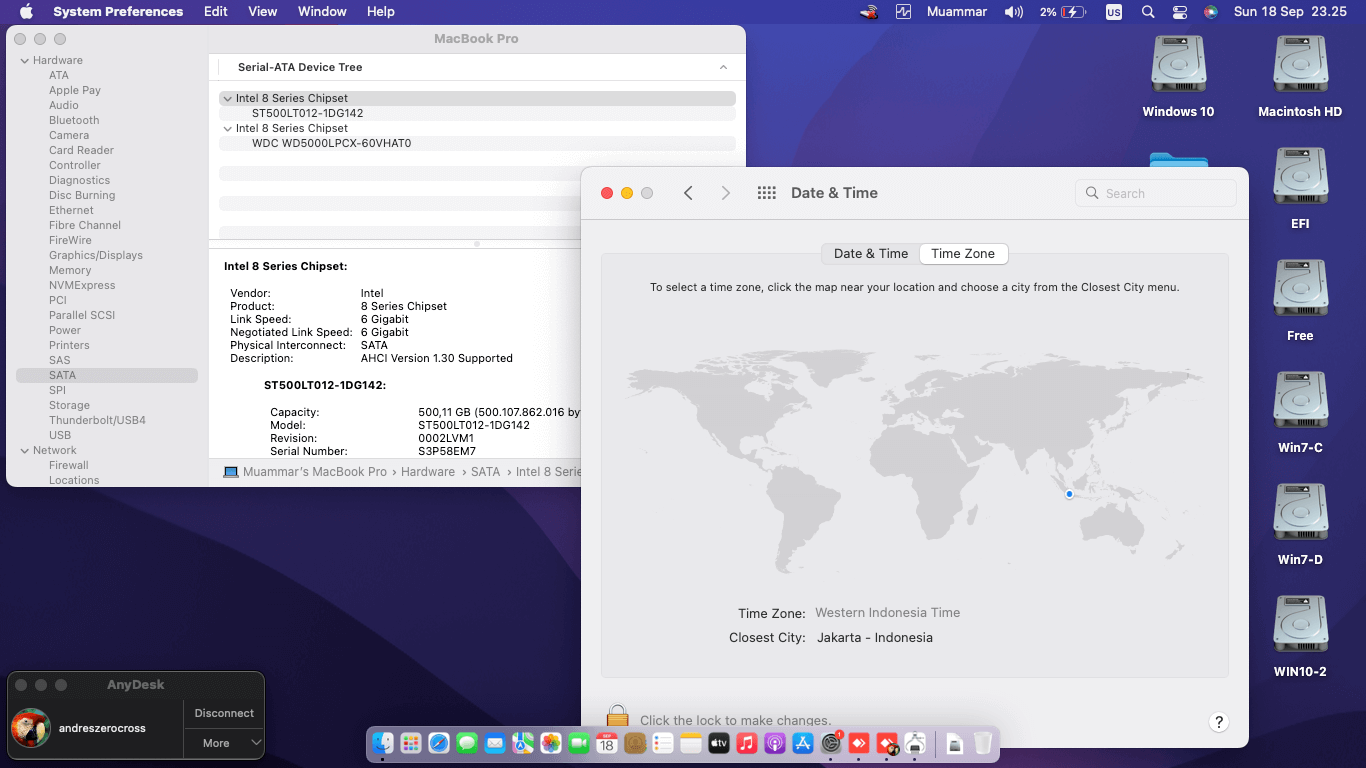Image resolution: width=1366 pixels, height=768 pixels.
Task: Click the lock icon to make changes
Action: click(x=618, y=716)
